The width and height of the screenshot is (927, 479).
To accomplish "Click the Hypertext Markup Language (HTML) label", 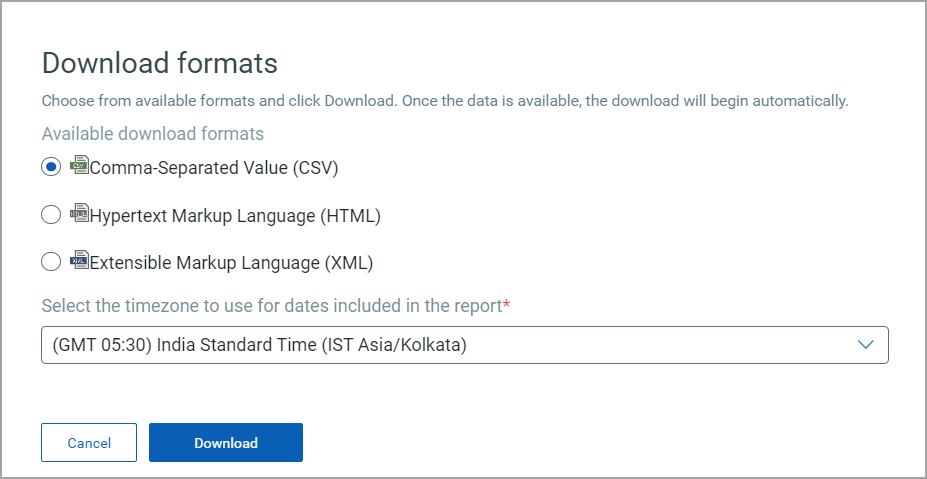I will click(235, 216).
